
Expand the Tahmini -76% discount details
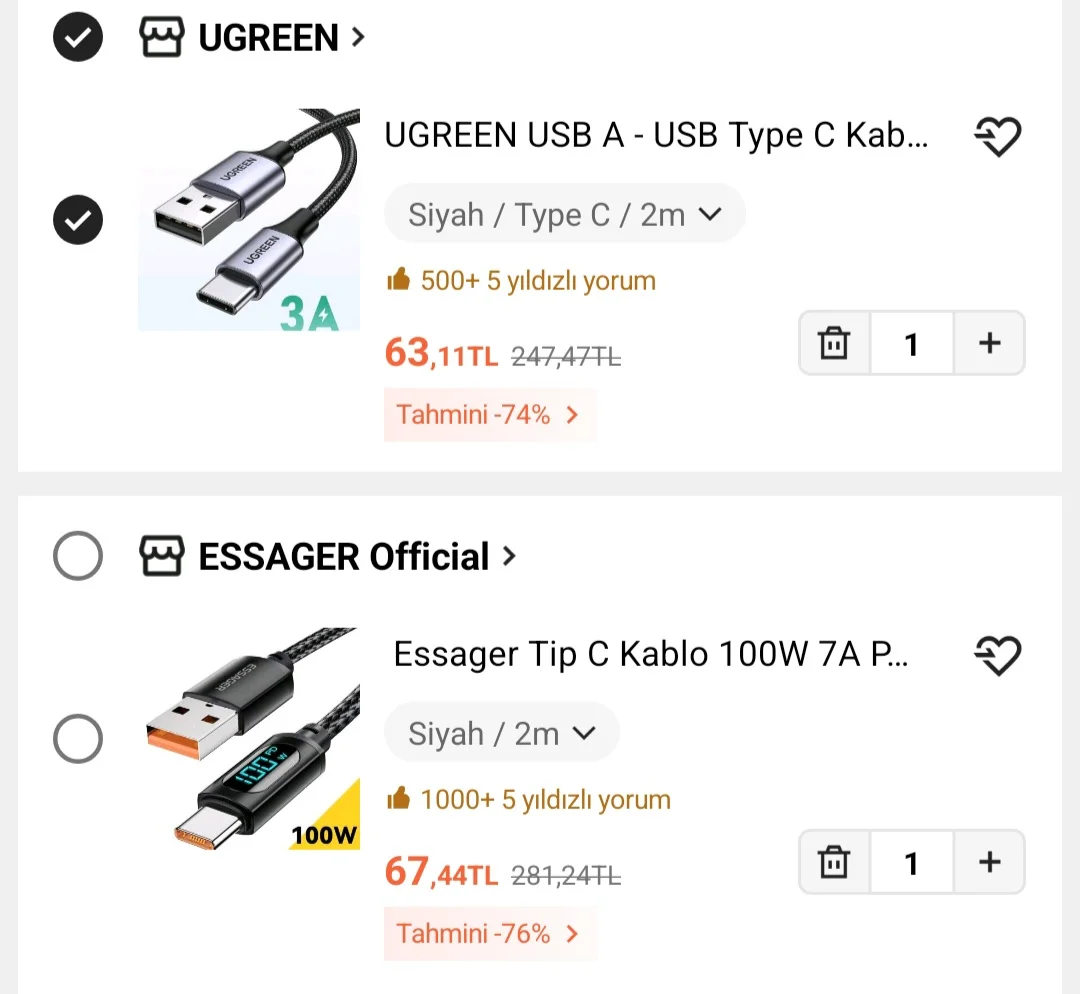coord(489,933)
